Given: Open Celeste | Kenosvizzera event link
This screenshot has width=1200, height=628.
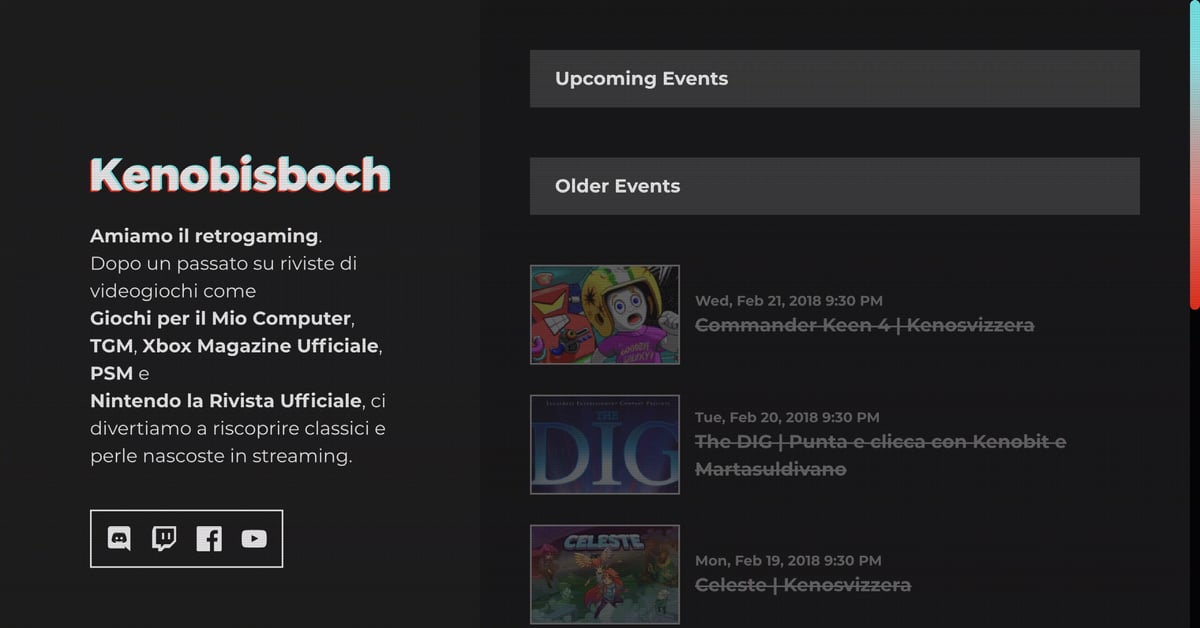Looking at the screenshot, I should tap(803, 584).
